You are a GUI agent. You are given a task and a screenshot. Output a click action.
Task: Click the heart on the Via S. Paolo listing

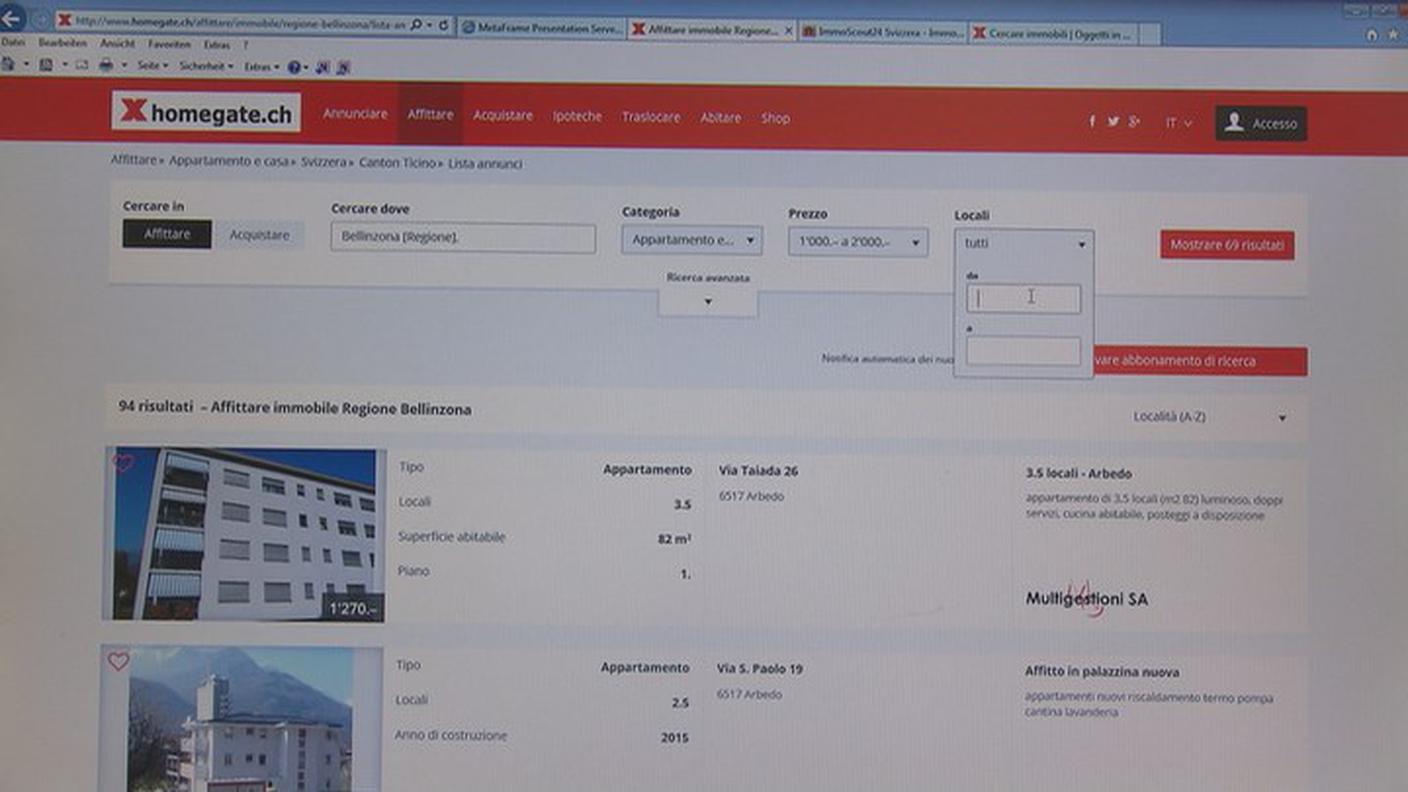(119, 662)
